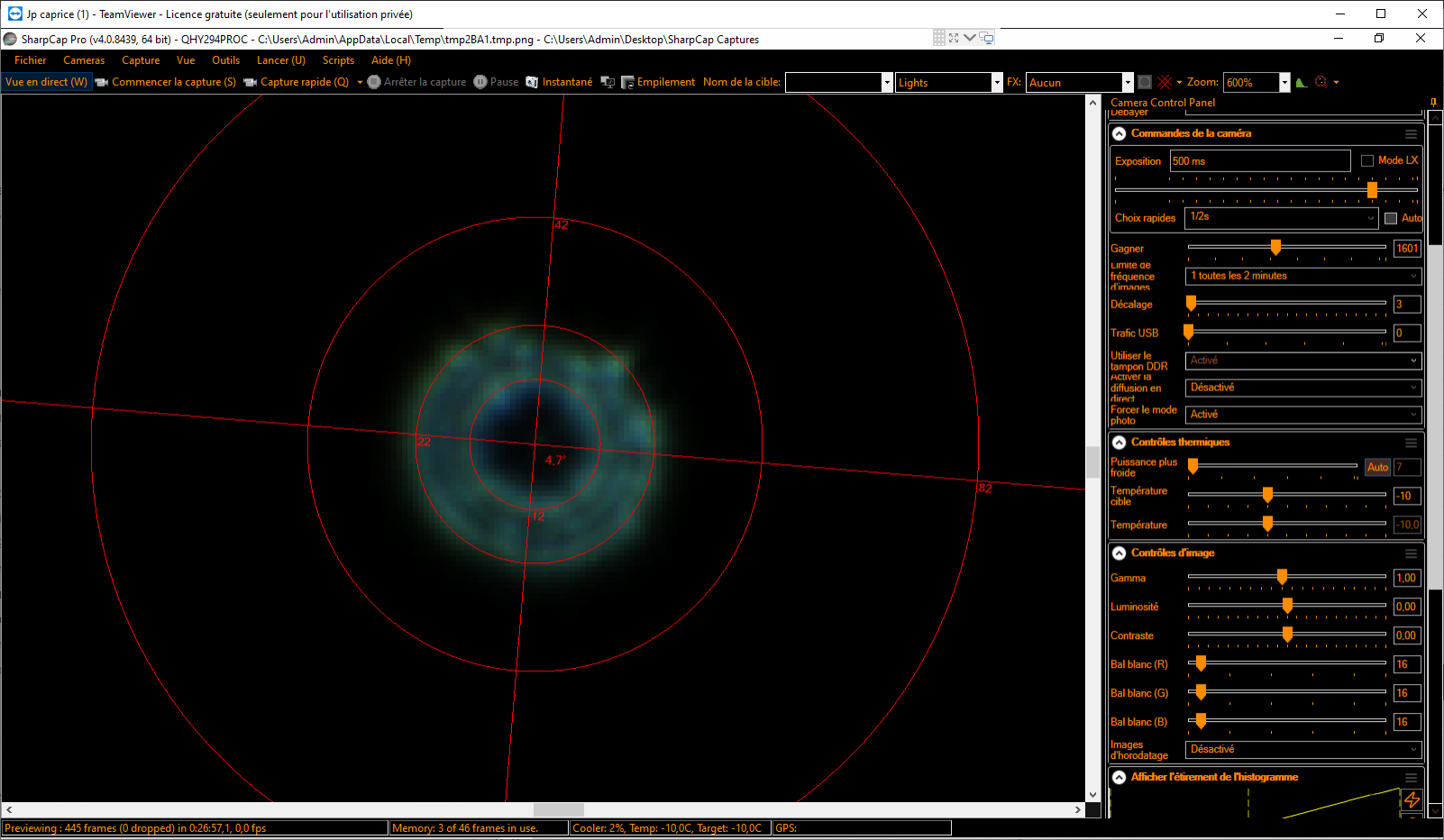Viewport: 1444px width, 840px height.
Task: Click the Arrêter la capture stop icon
Action: coord(374,82)
